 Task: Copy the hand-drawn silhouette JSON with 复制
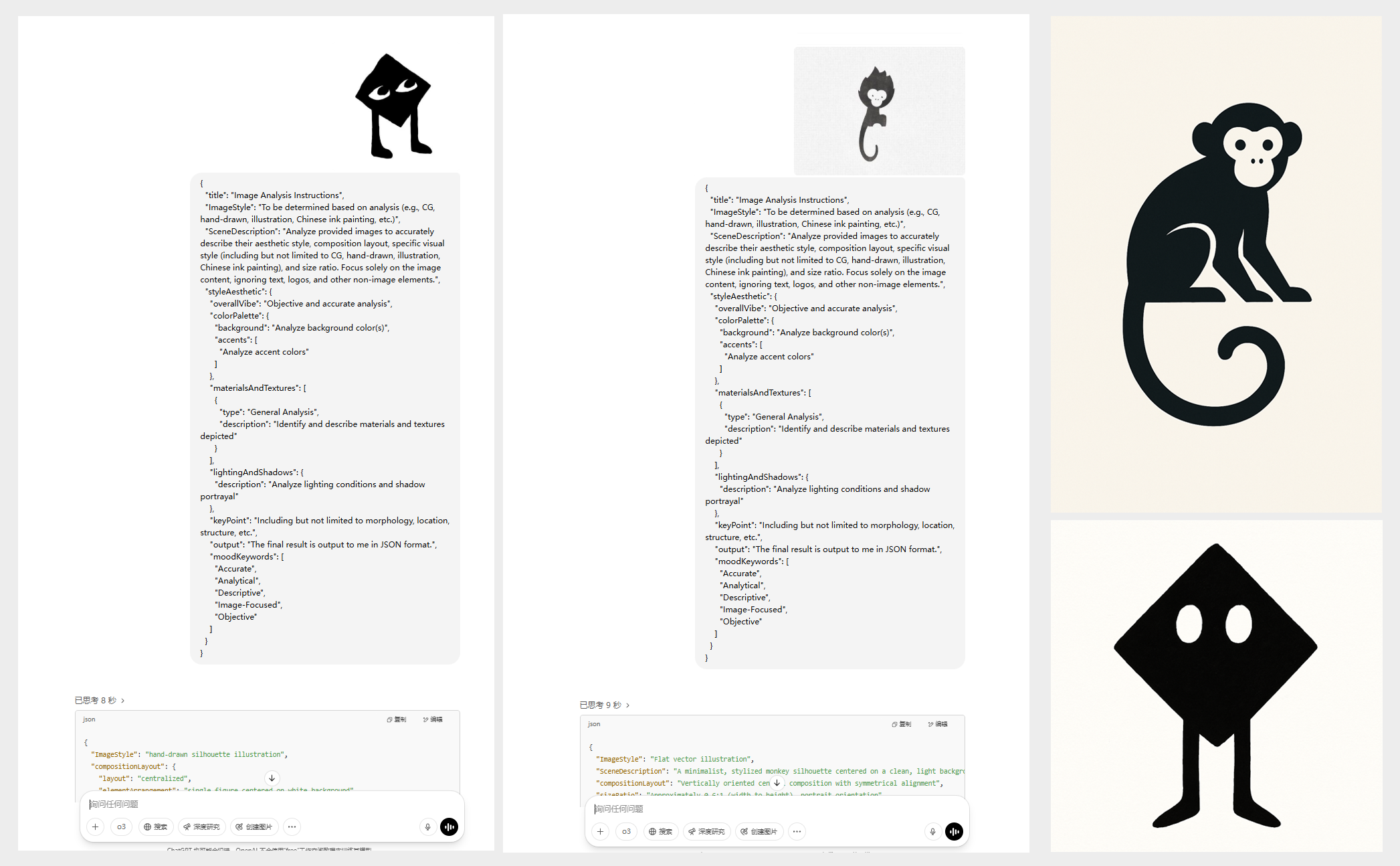point(397,719)
